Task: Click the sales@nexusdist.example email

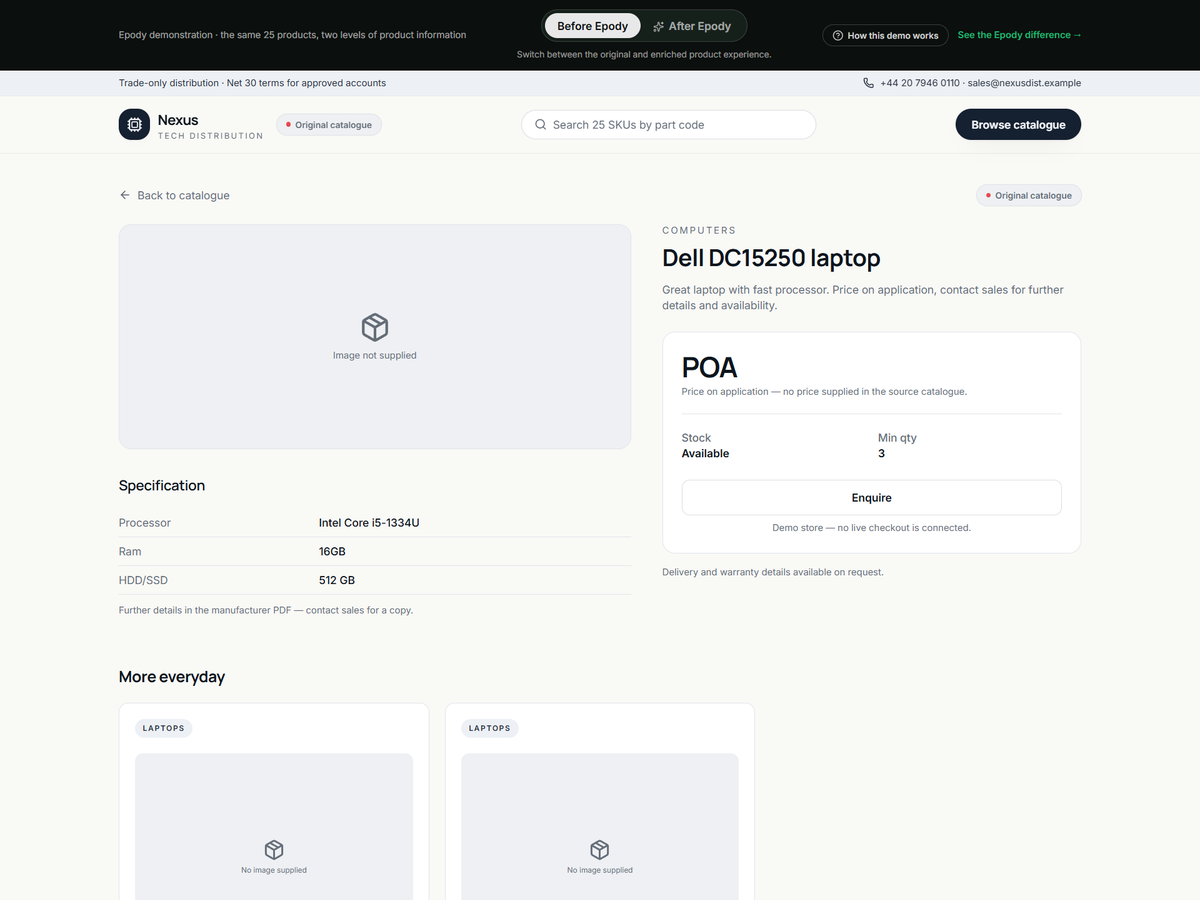Action: pos(1024,83)
